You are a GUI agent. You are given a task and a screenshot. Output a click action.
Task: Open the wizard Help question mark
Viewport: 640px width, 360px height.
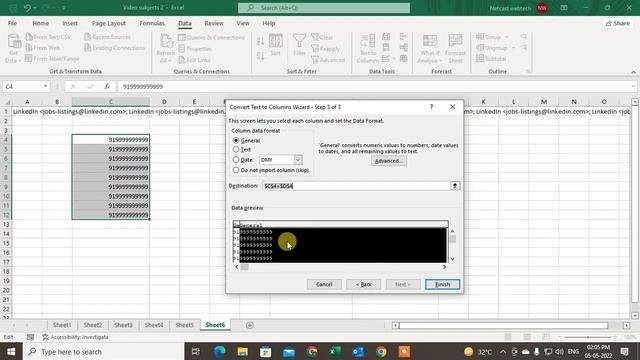pos(431,107)
